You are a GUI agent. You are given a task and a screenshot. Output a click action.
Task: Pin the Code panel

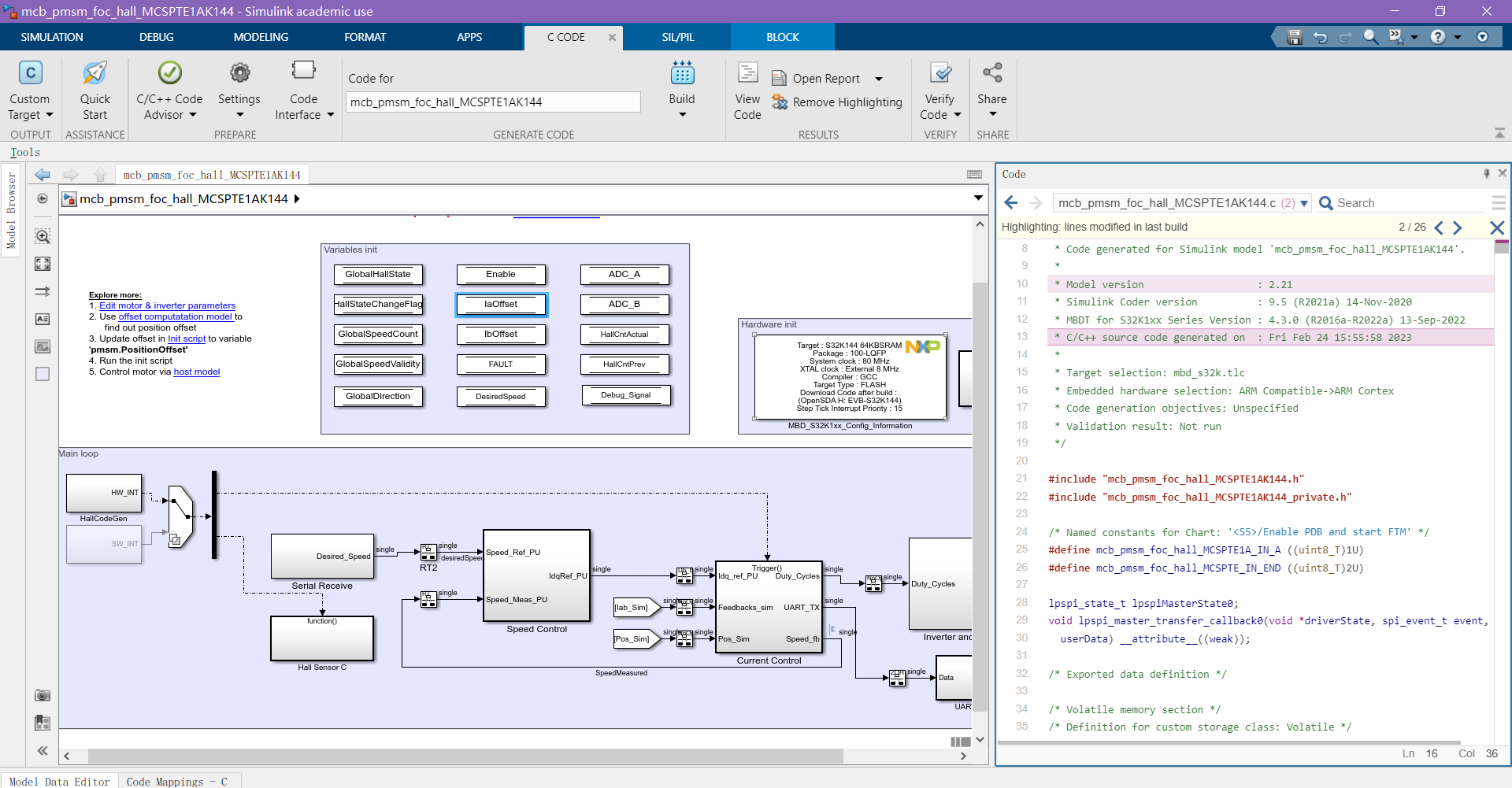coord(1486,174)
